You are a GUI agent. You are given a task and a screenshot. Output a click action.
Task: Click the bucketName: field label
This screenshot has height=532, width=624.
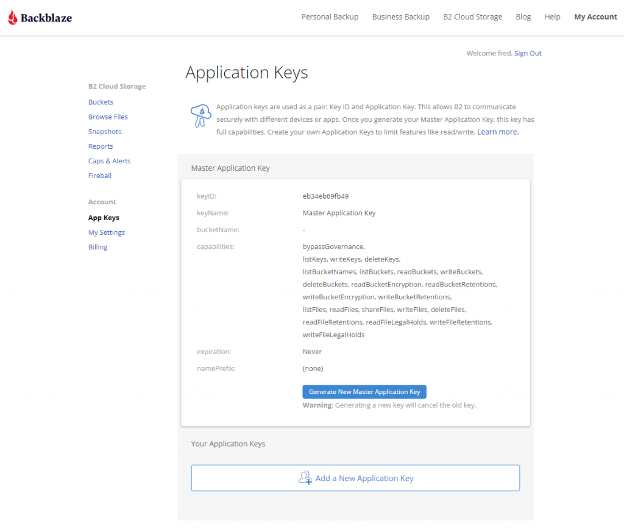tap(218, 230)
